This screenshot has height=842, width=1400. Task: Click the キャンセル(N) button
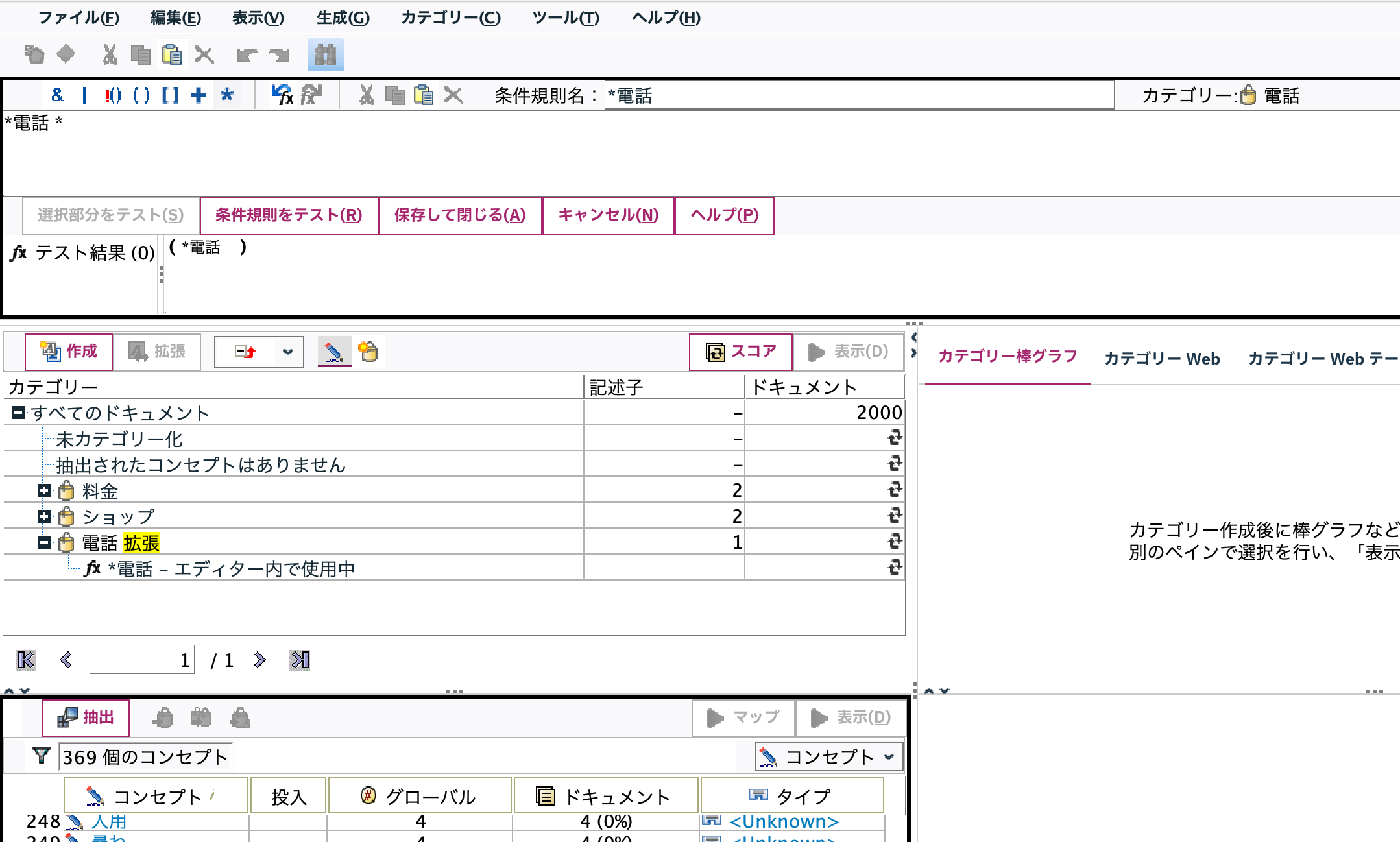coord(608,215)
